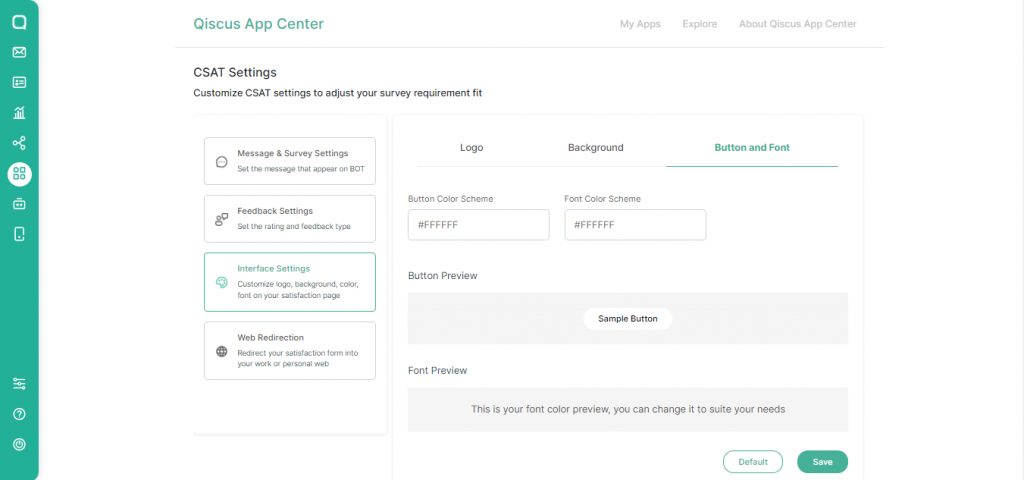The image size is (1024, 480).
Task: Click the logout power icon
Action: (x=19, y=444)
